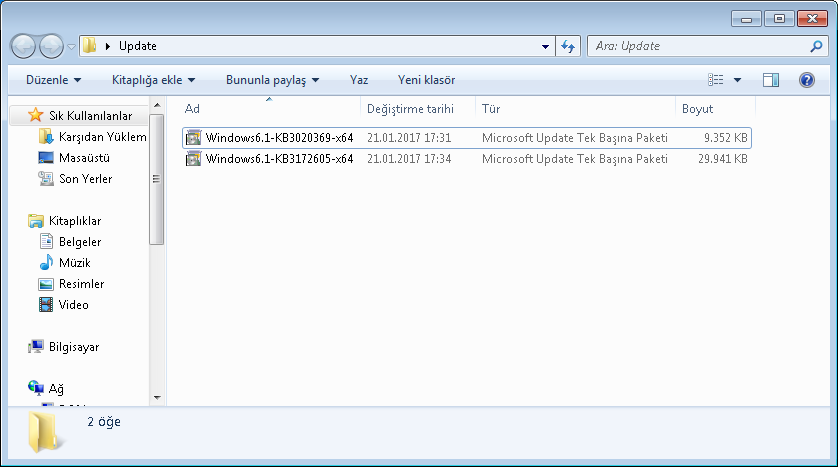Create a folder with Yeni klasör
The width and height of the screenshot is (838, 467).
(426, 80)
